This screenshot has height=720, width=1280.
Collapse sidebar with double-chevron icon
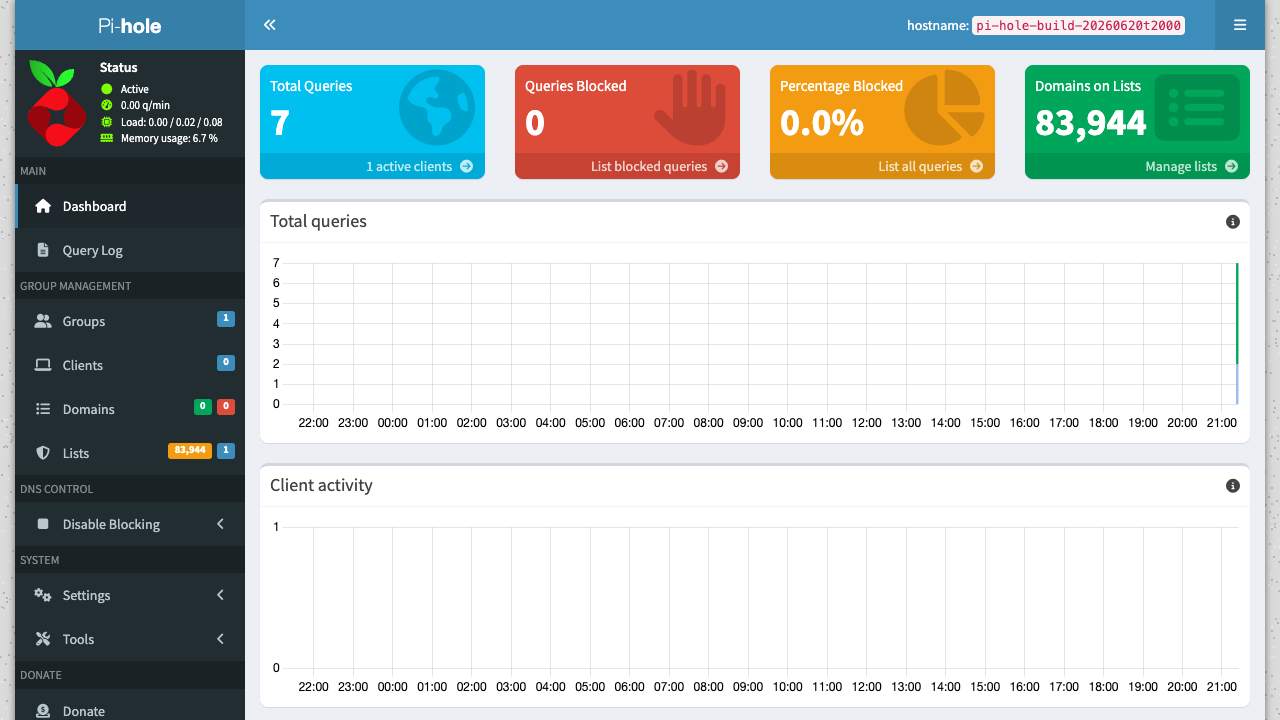tap(269, 25)
